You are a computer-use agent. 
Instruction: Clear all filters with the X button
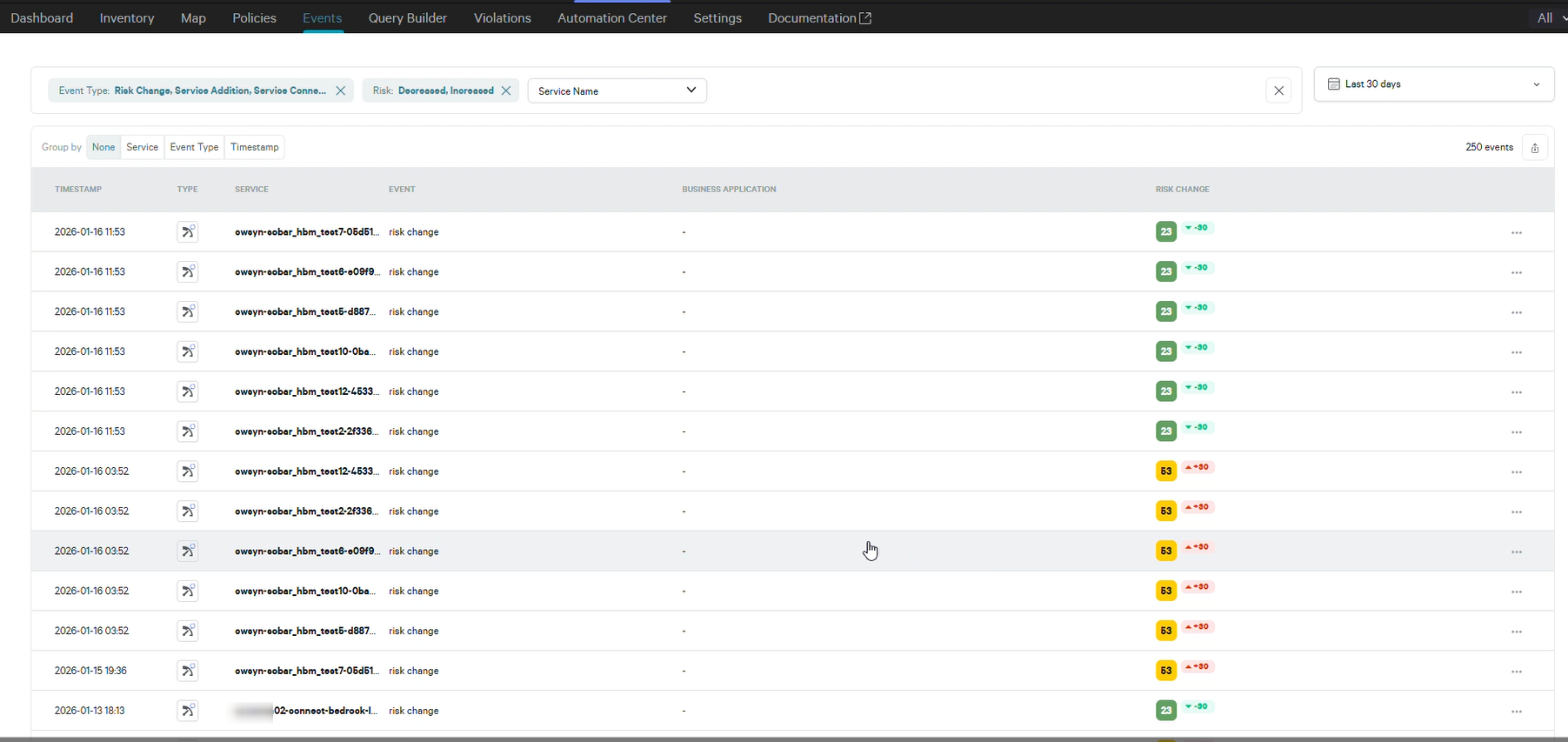(1278, 90)
